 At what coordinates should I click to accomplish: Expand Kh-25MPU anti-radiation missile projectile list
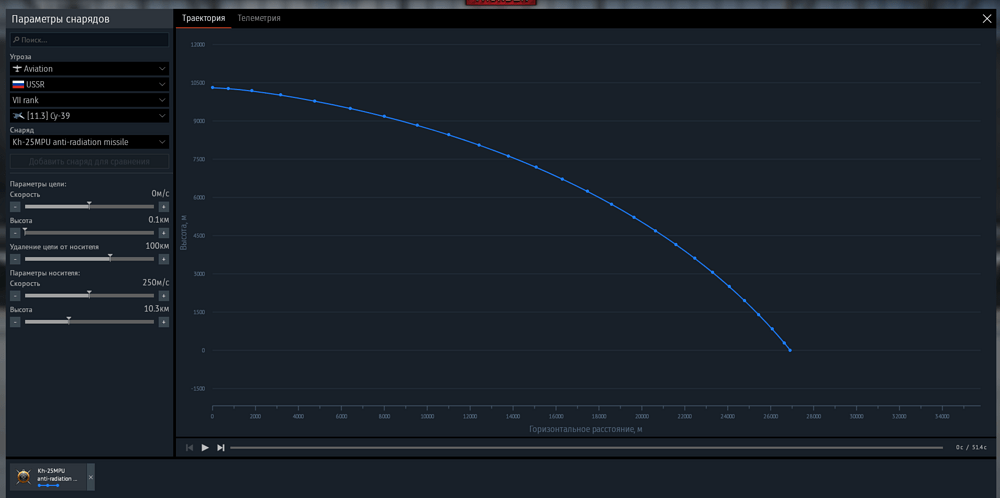point(89,142)
